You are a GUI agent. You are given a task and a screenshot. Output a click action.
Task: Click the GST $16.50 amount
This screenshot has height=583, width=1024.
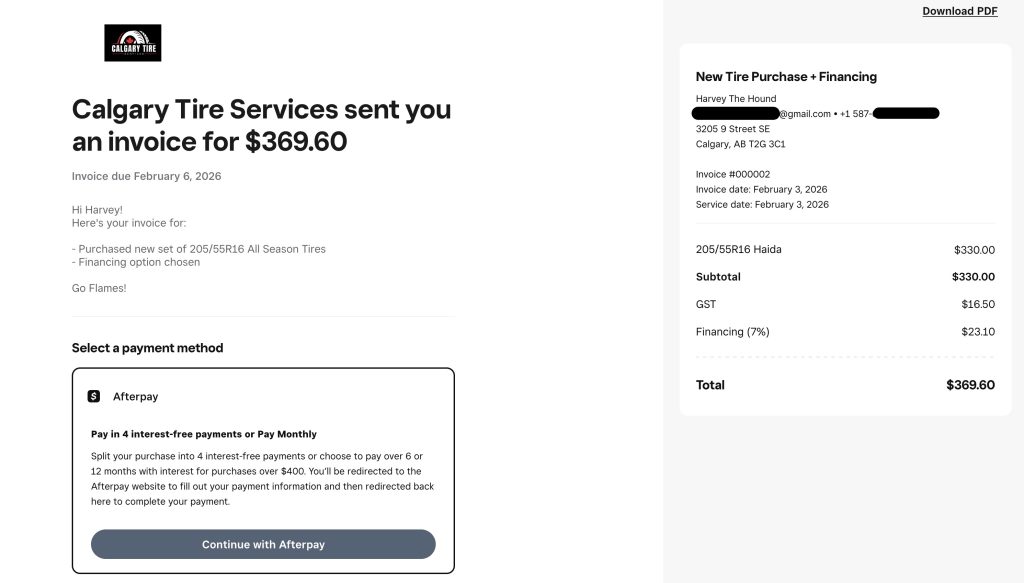pos(977,305)
